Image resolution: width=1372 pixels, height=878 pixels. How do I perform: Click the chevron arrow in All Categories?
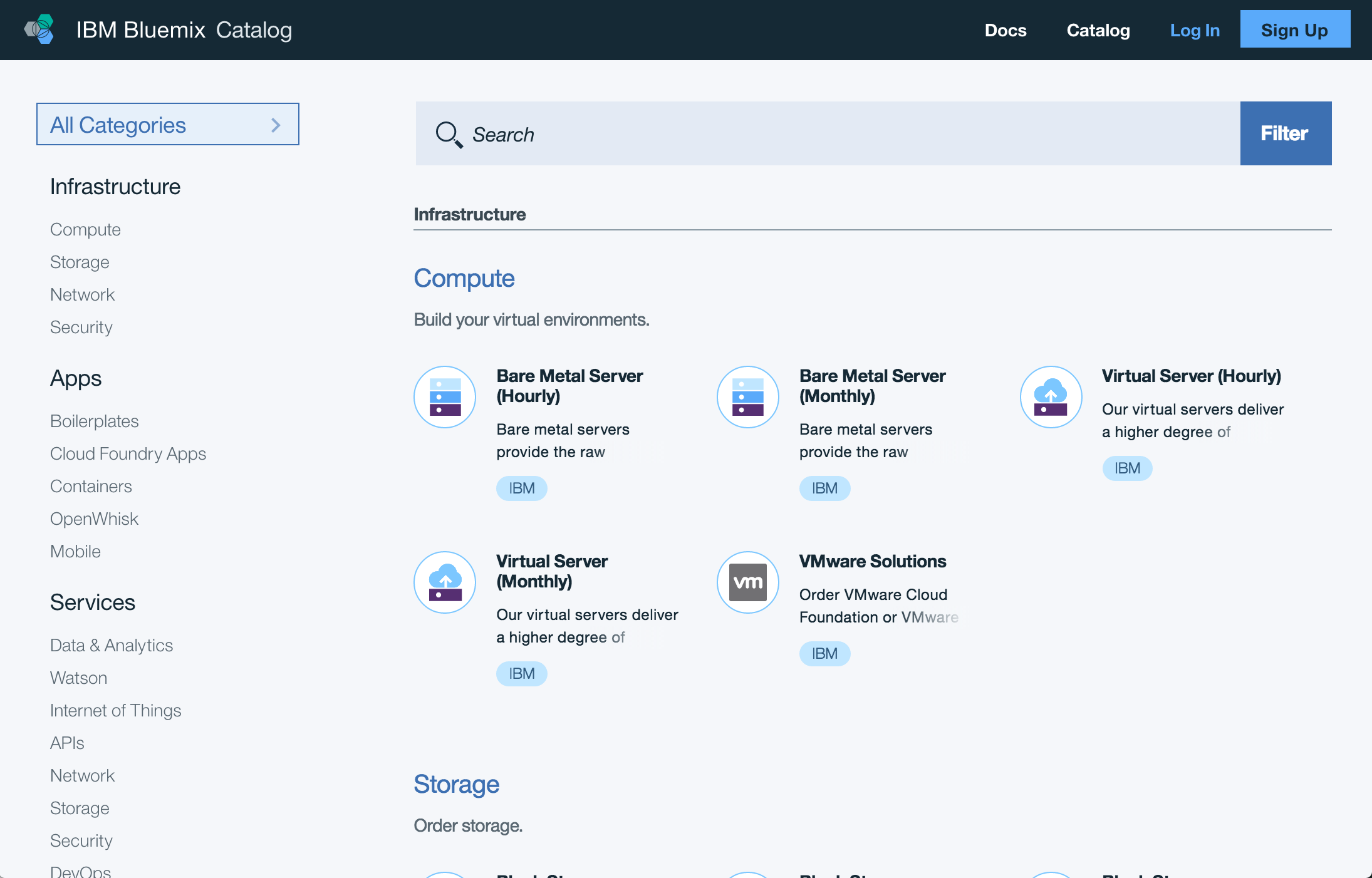click(x=276, y=125)
